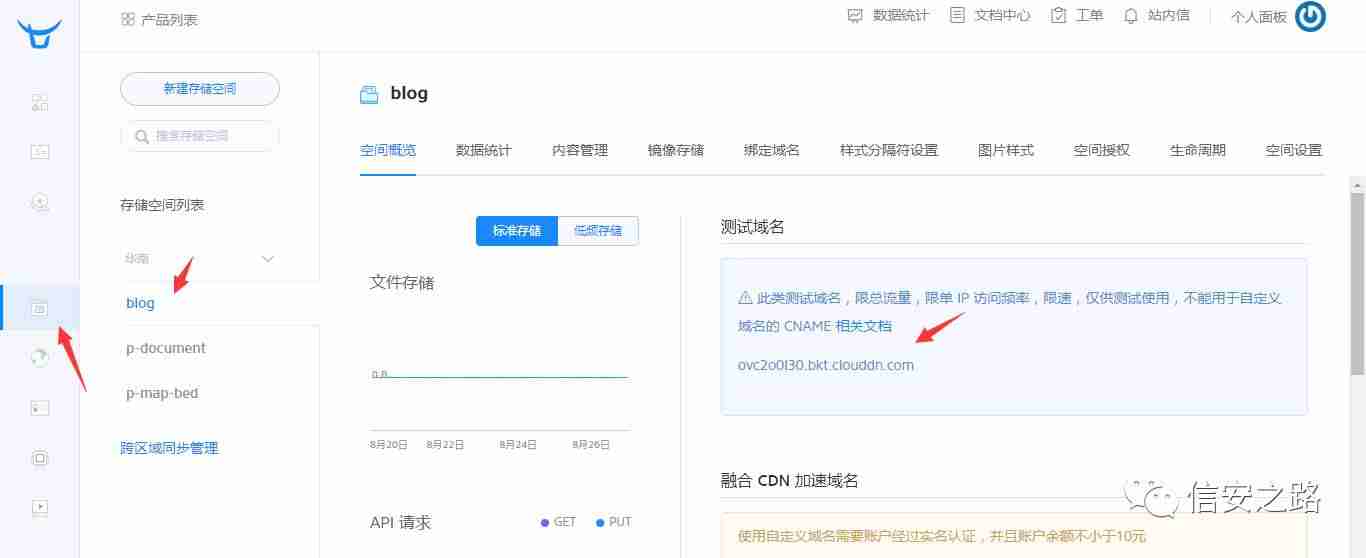Select the sidebar CDN globe icon
The height and width of the screenshot is (558, 1366).
(x=40, y=357)
